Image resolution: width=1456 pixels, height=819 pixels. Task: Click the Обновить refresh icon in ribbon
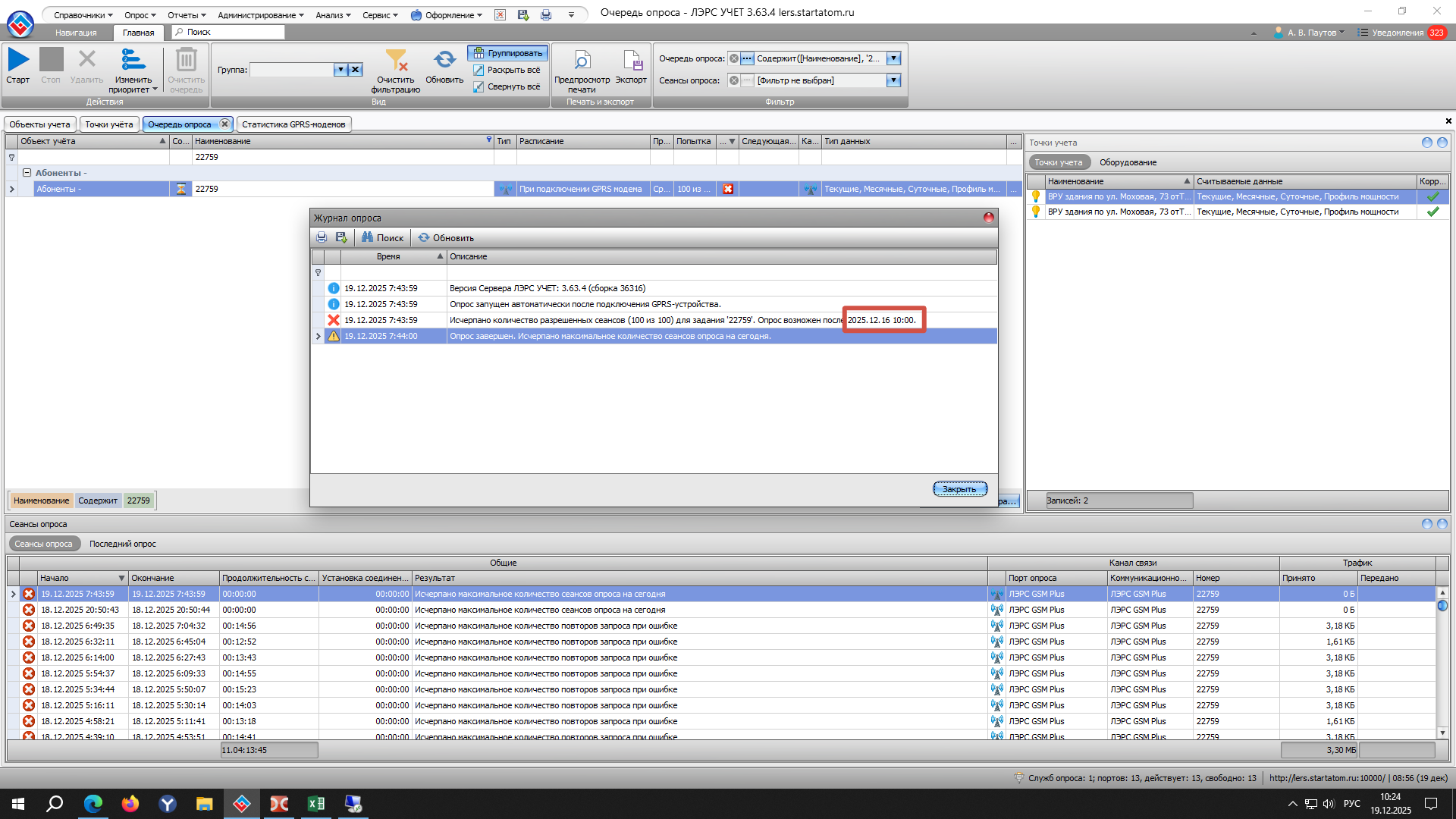(444, 60)
